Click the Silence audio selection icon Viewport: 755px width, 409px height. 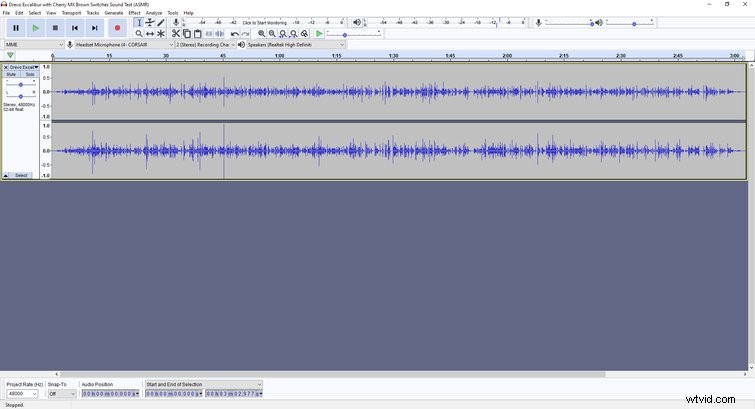click(x=220, y=34)
